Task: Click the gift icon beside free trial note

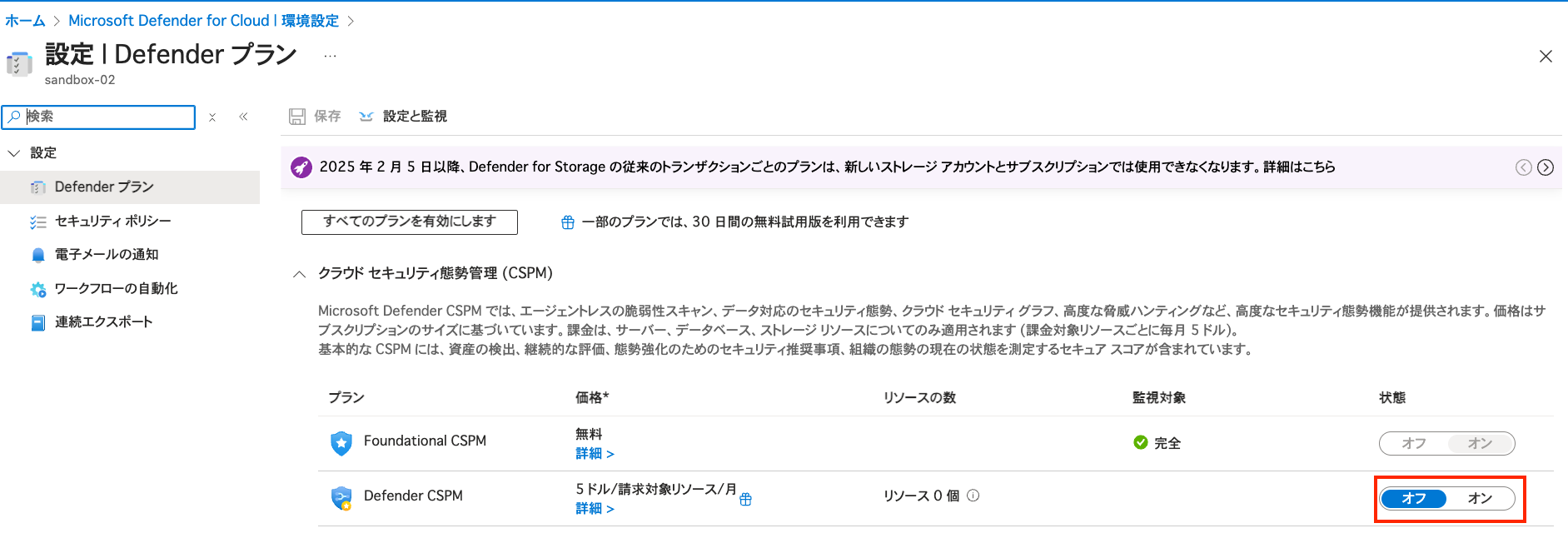Action: point(568,222)
